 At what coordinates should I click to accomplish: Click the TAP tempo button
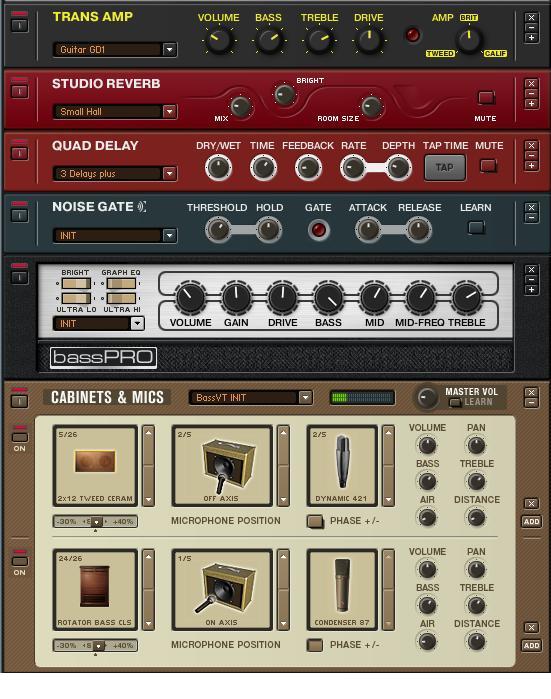tap(445, 168)
